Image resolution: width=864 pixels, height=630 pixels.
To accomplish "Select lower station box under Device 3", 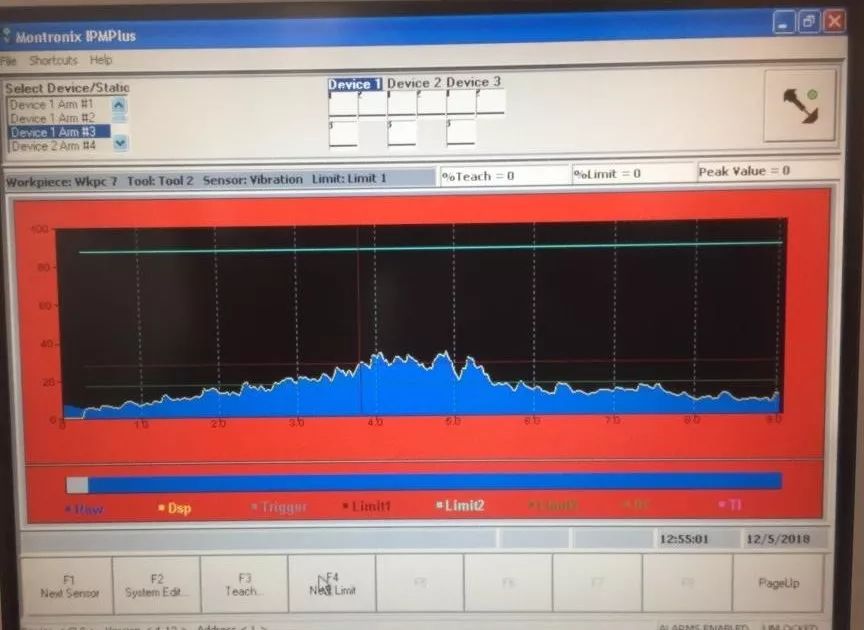I will coord(461,133).
